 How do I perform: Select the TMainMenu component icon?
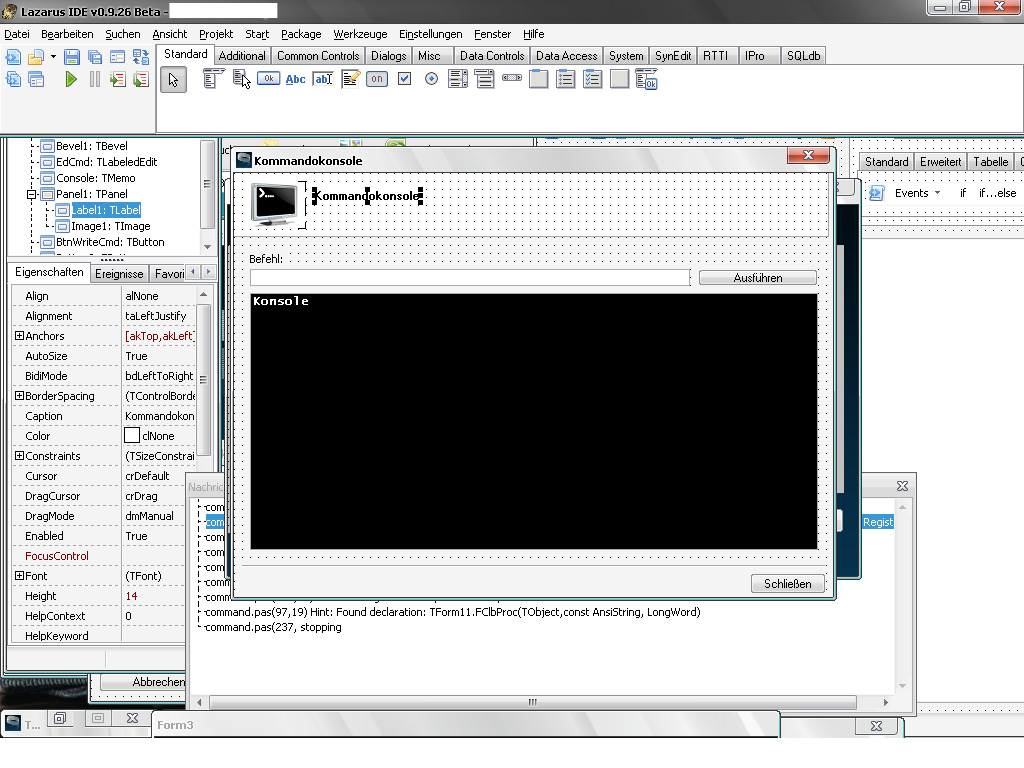click(213, 79)
